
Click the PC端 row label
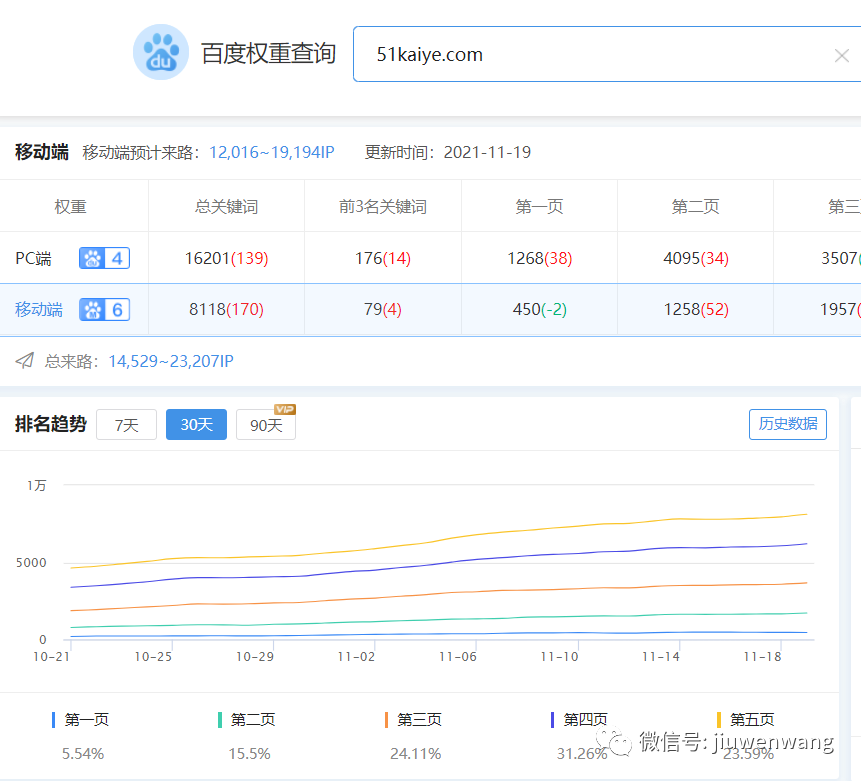[x=33, y=258]
